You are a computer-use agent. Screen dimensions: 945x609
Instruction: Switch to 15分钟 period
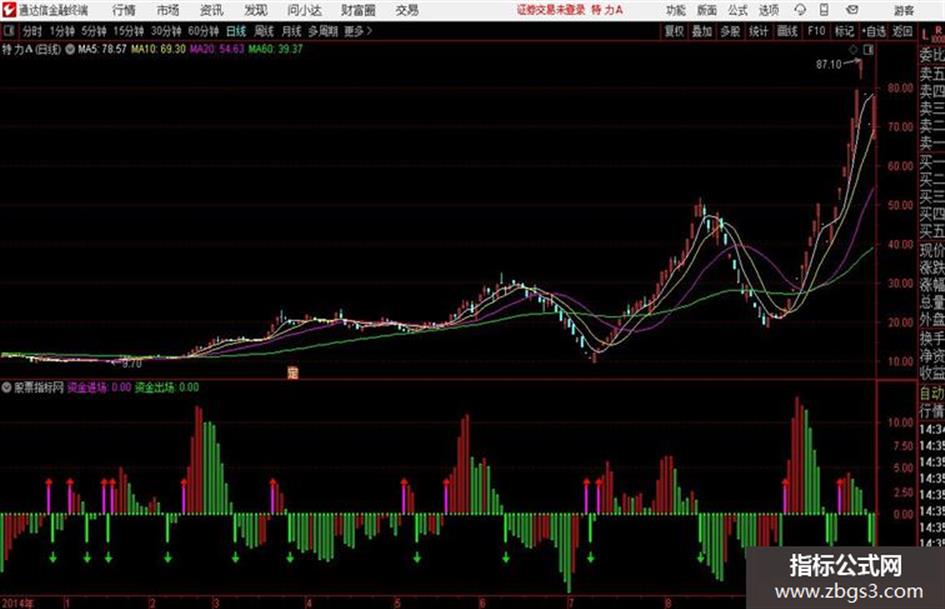coord(129,31)
